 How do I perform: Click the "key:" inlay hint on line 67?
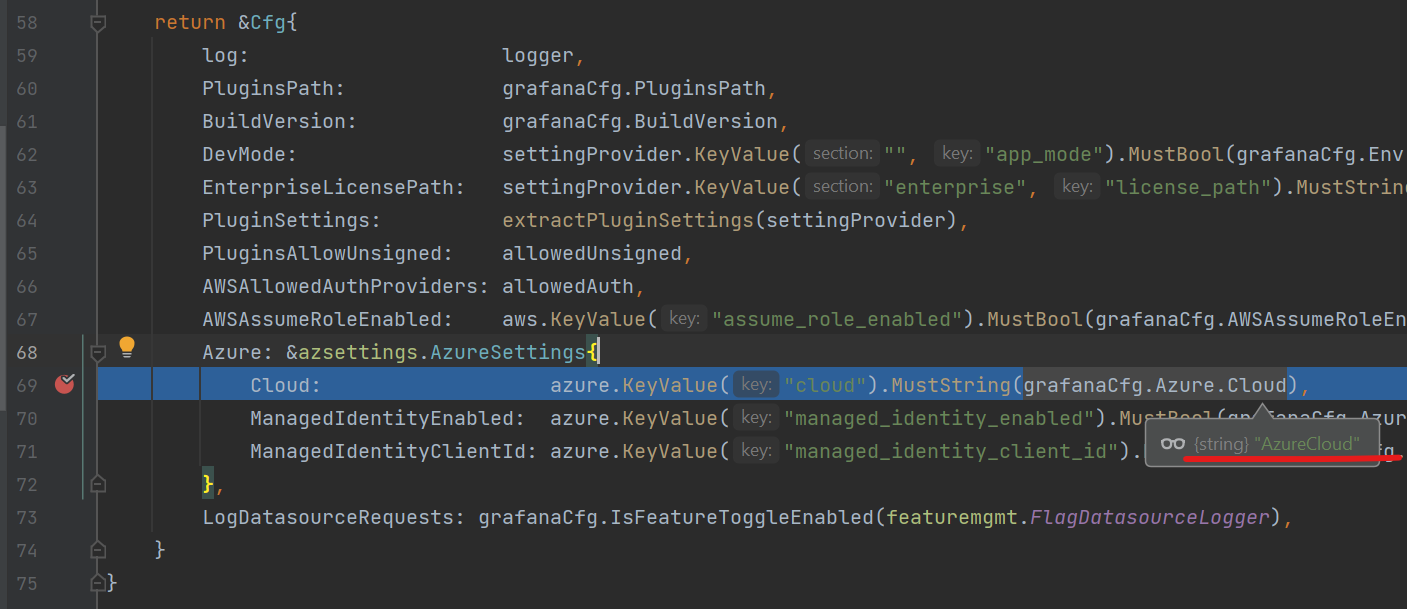[684, 318]
